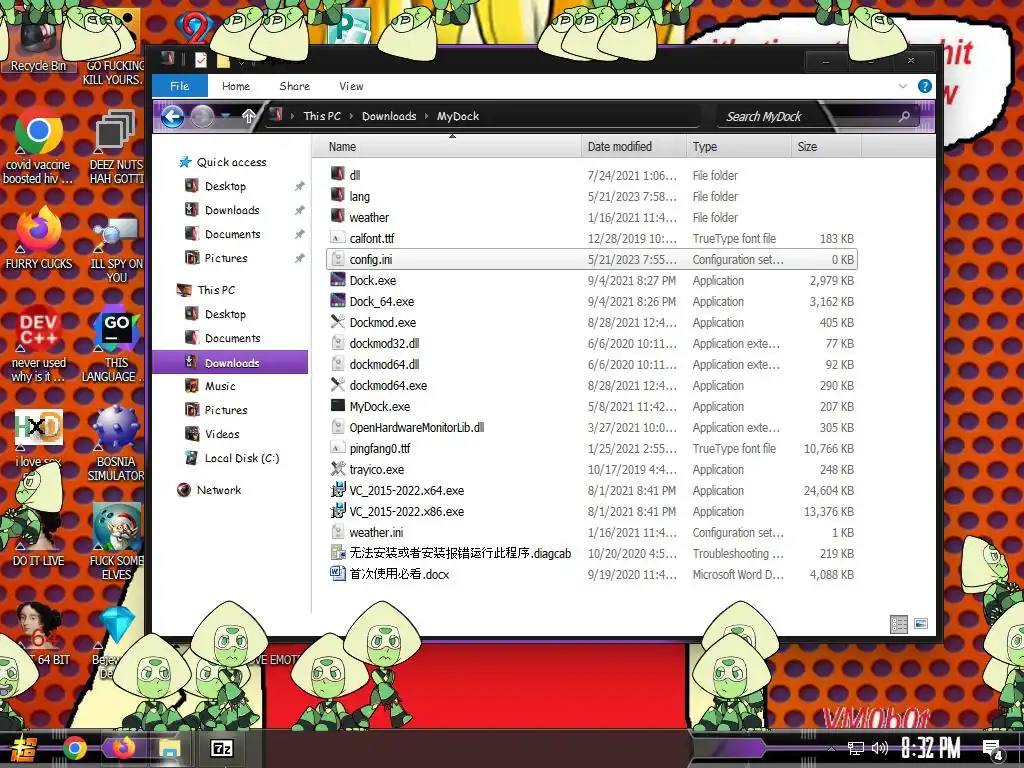Select OpenHardwareMonitorLib.dll file
Image resolution: width=1024 pixels, height=768 pixels.
pyautogui.click(x=417, y=427)
